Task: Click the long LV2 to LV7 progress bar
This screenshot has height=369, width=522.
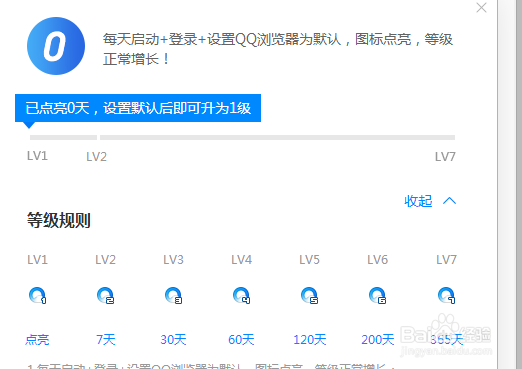Action: click(277, 137)
